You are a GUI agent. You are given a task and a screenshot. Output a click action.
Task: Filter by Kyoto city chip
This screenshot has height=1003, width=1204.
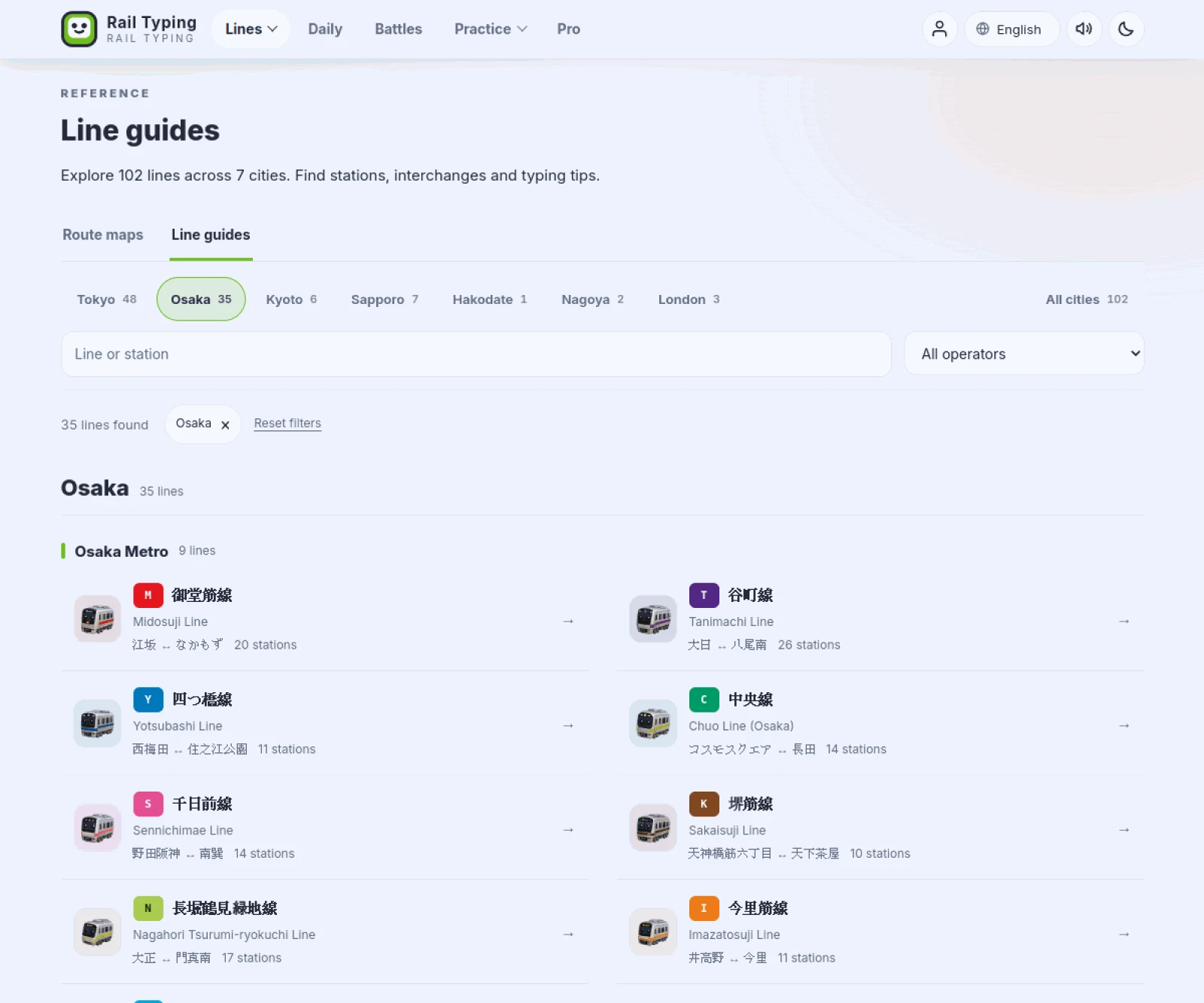291,299
